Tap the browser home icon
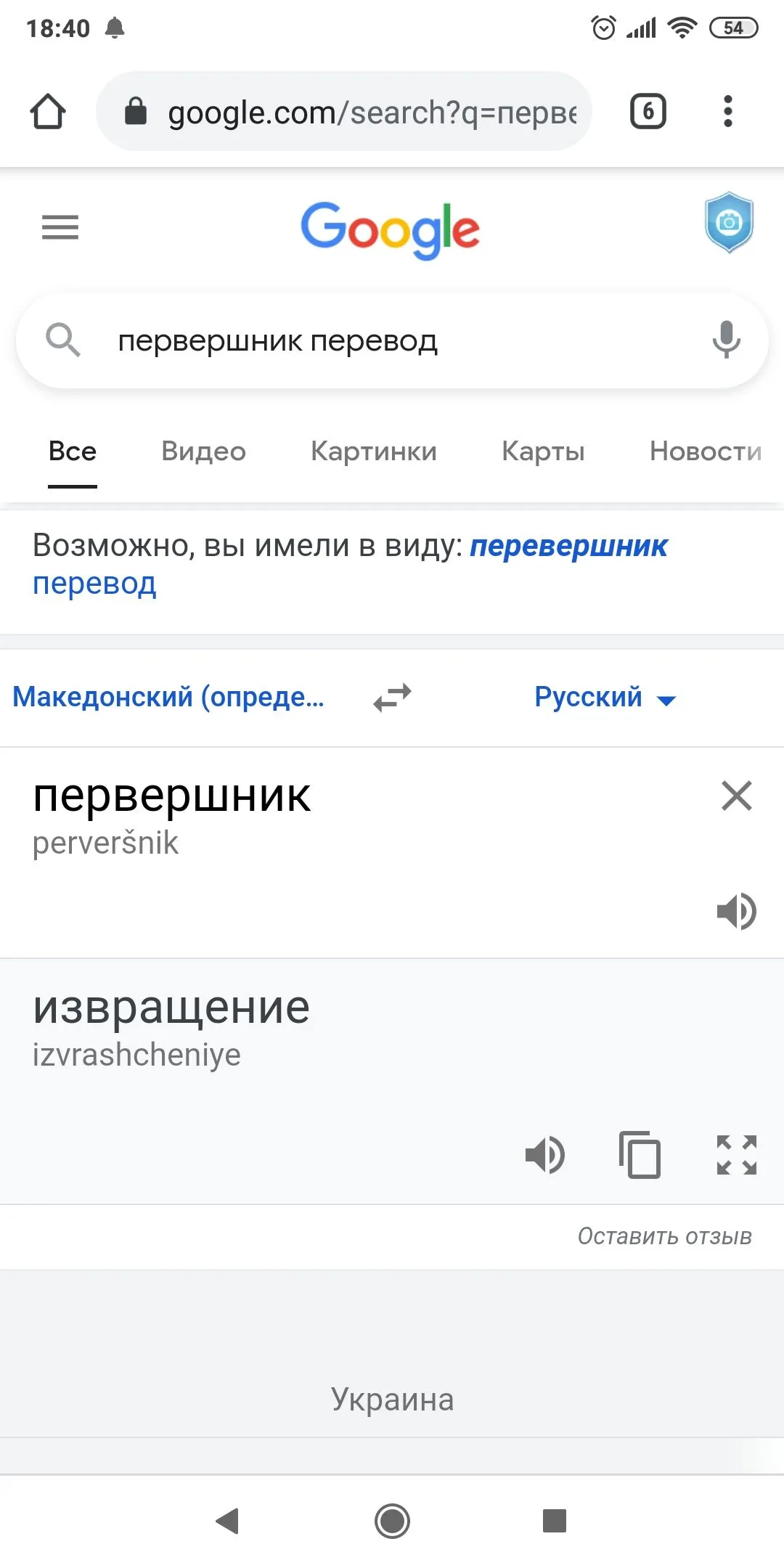 [x=48, y=112]
